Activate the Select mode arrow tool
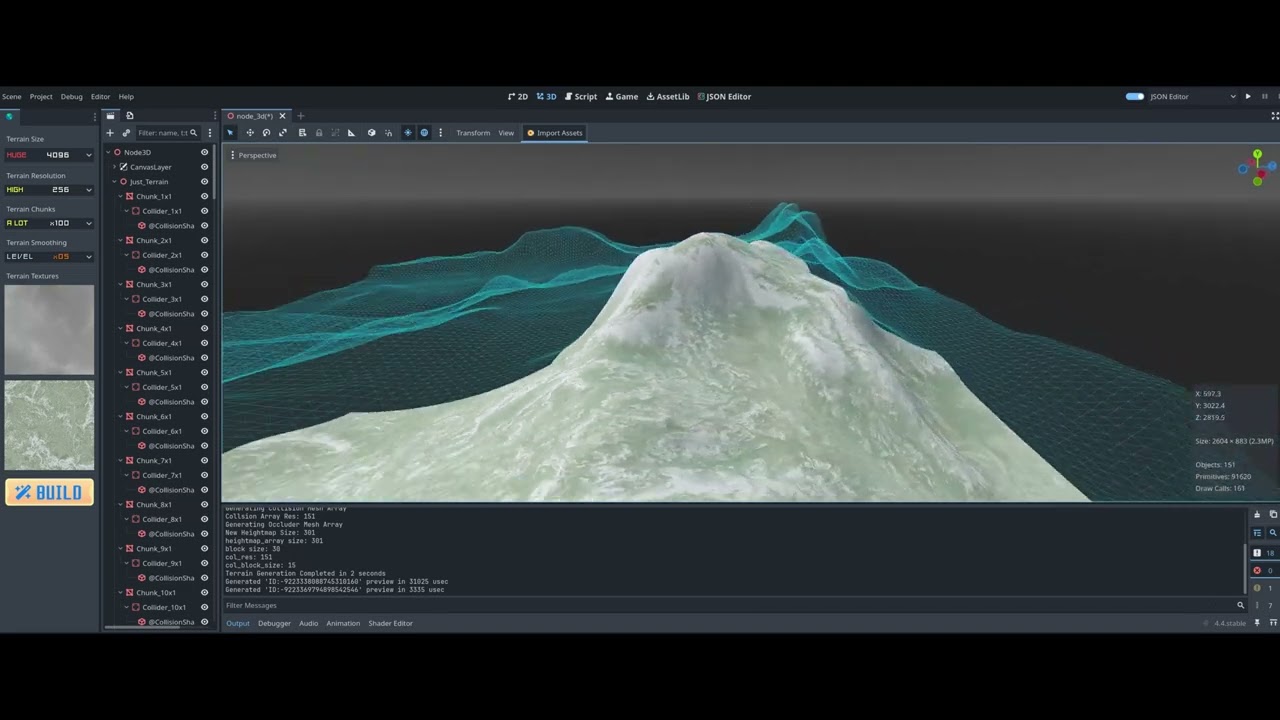Image resolution: width=1280 pixels, height=720 pixels. point(230,133)
